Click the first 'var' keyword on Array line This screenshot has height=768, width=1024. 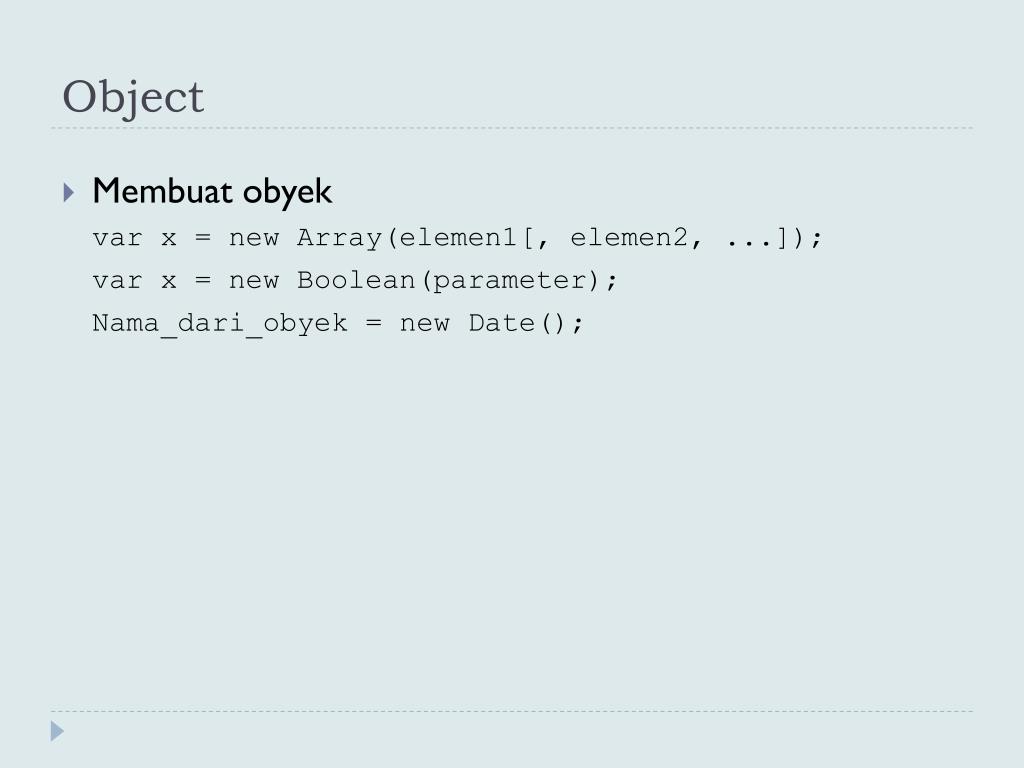click(118, 239)
